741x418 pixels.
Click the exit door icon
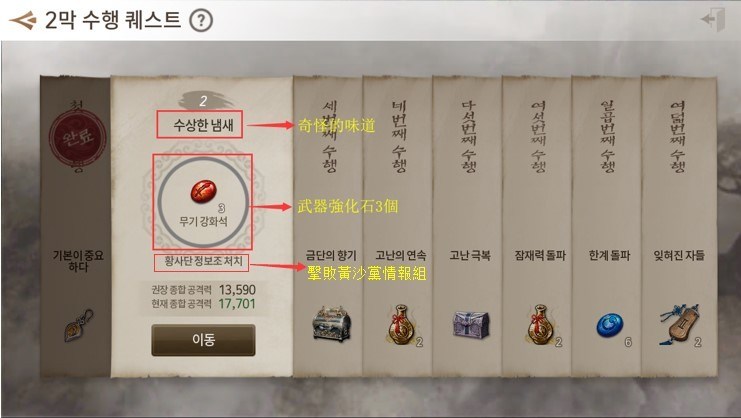pyautogui.click(x=713, y=19)
